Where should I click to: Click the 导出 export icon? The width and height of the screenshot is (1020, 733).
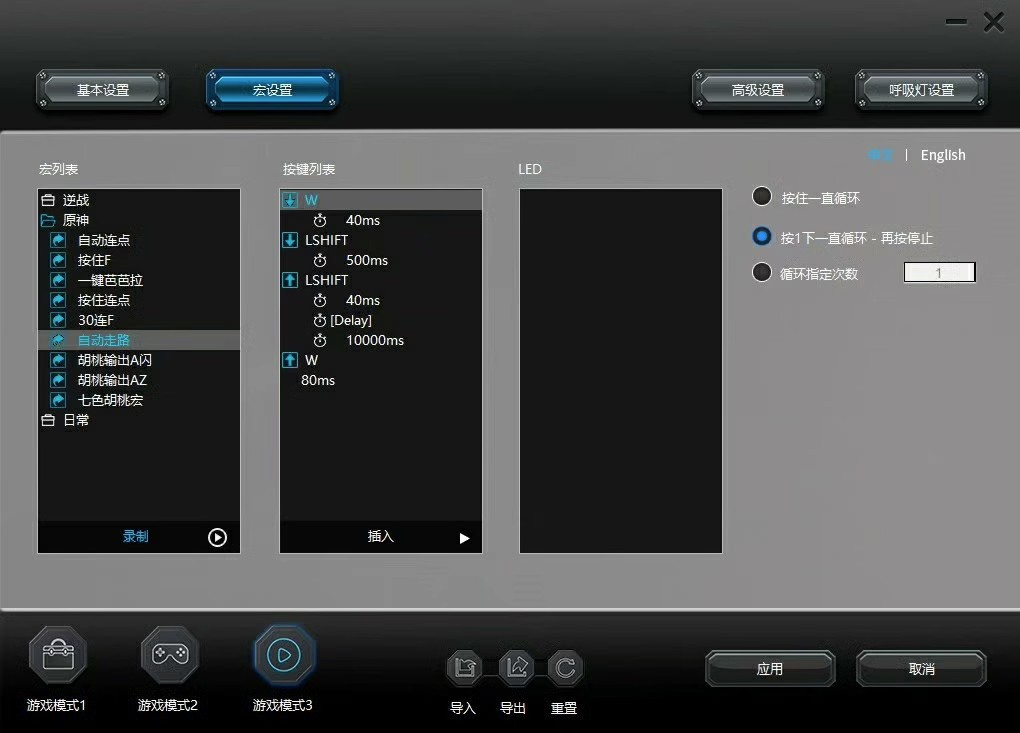click(515, 668)
